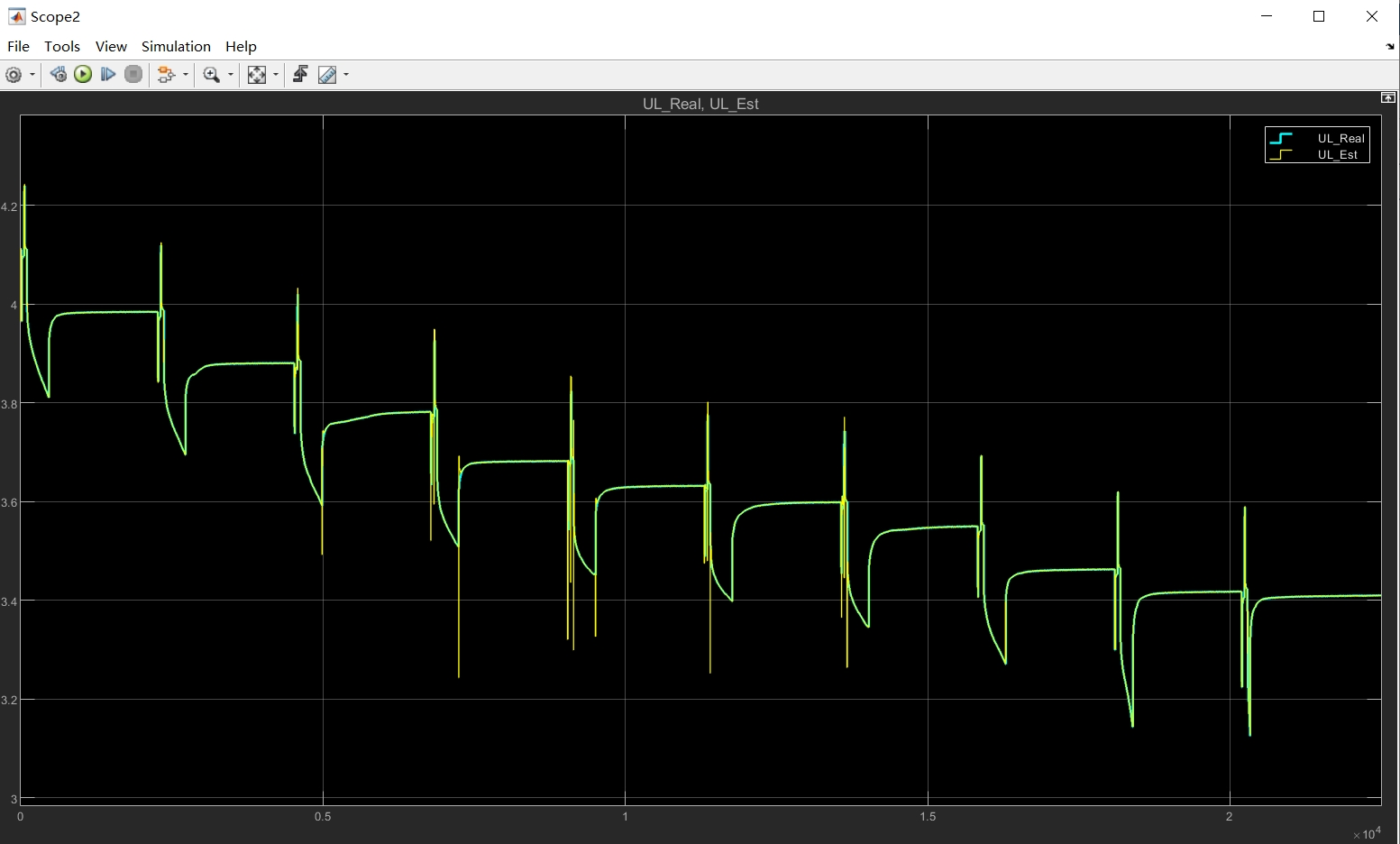Select the Zoom magnifier tool

click(x=212, y=75)
